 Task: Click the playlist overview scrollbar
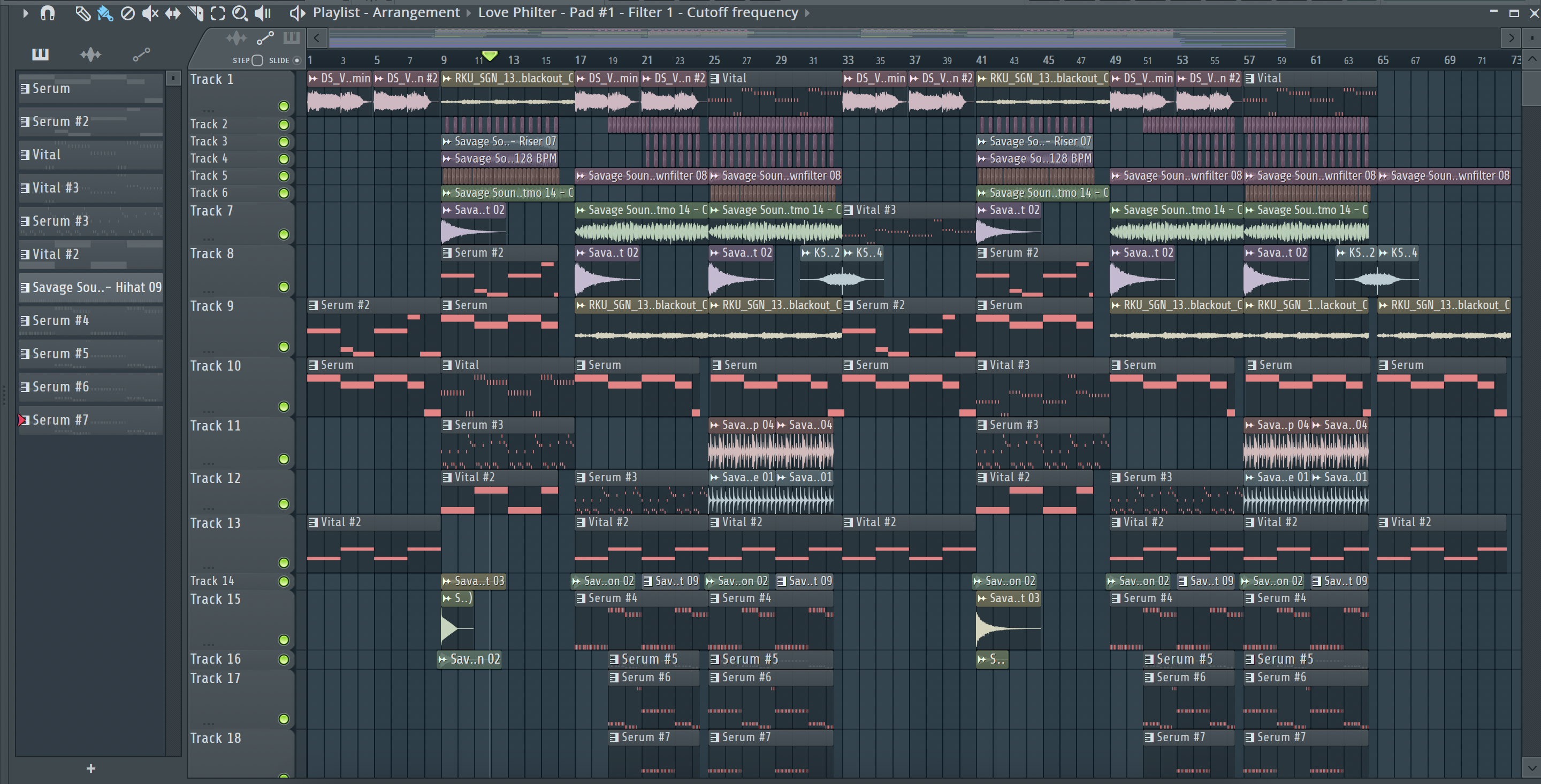[811, 39]
